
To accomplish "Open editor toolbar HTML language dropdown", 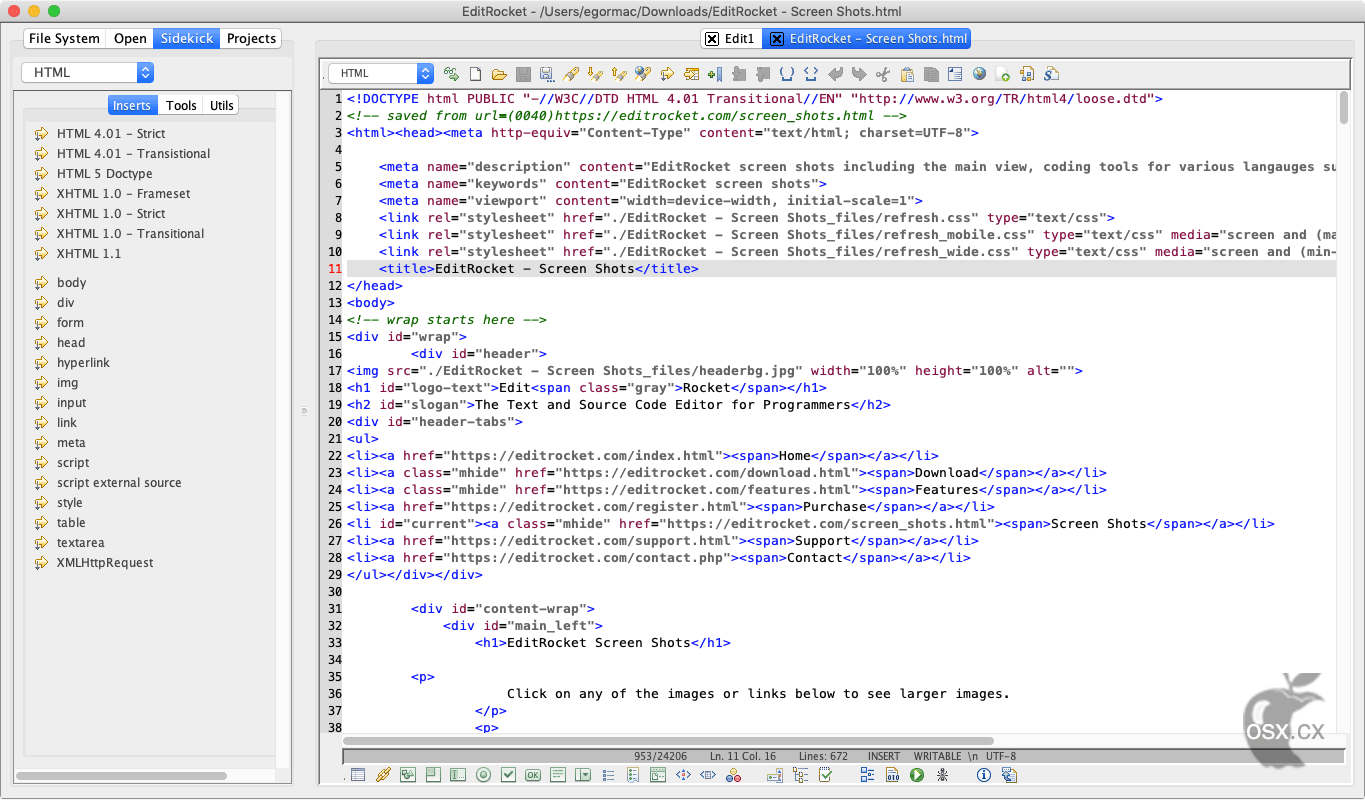I will point(381,73).
